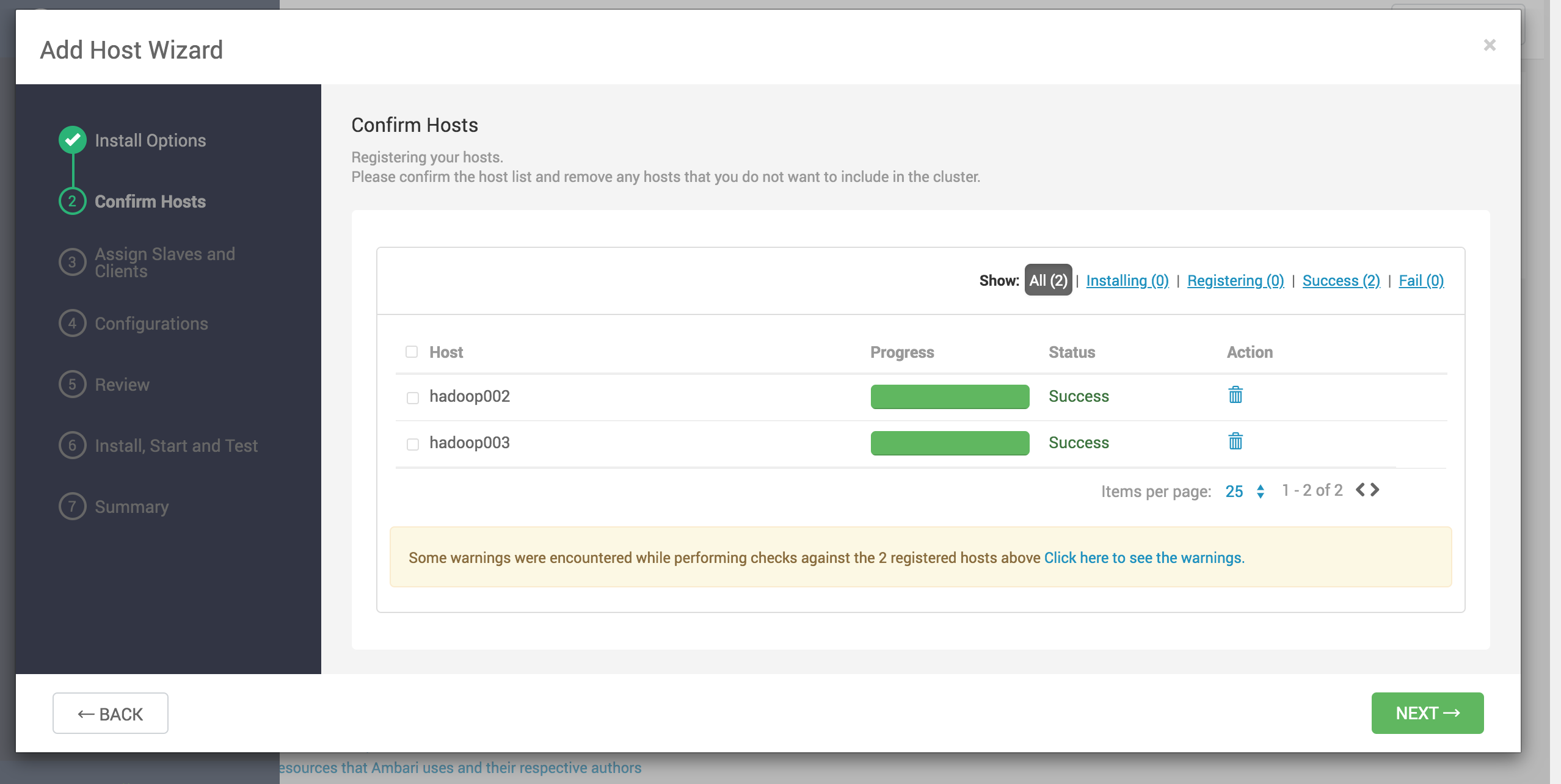Go to next page arrow
Viewport: 1561px width, 784px height.
click(1375, 490)
